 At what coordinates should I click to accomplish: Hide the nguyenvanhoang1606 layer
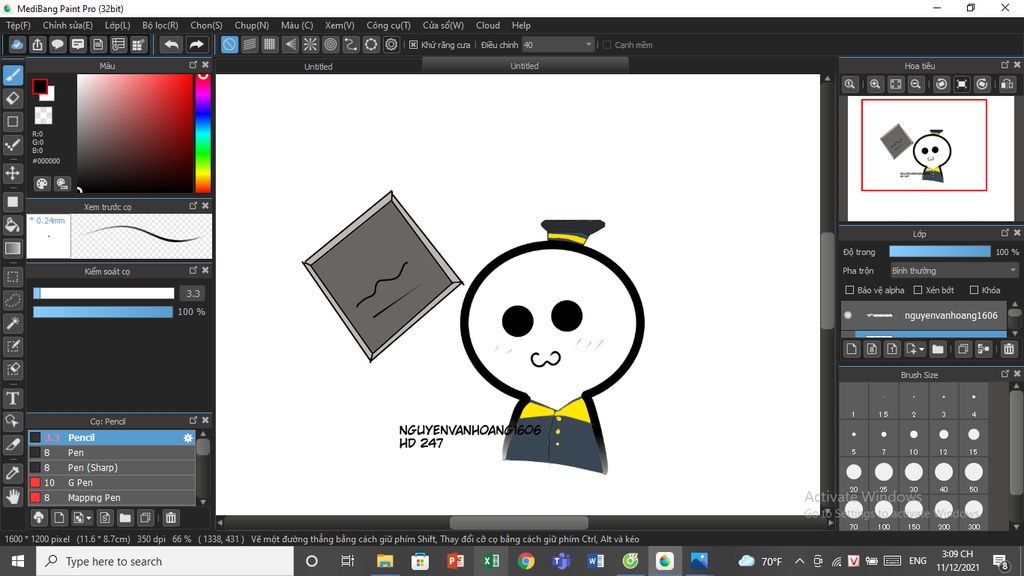click(848, 315)
